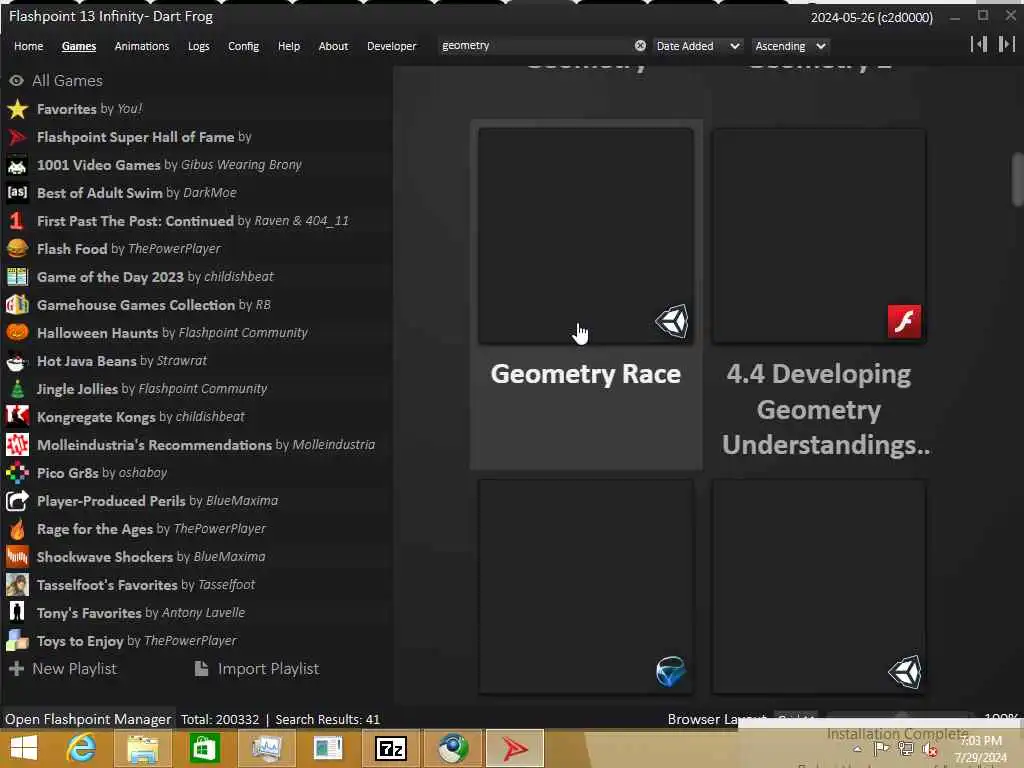Click the Pico Gr8s pixel icon
Viewport: 1024px width, 768px height.
17,473
